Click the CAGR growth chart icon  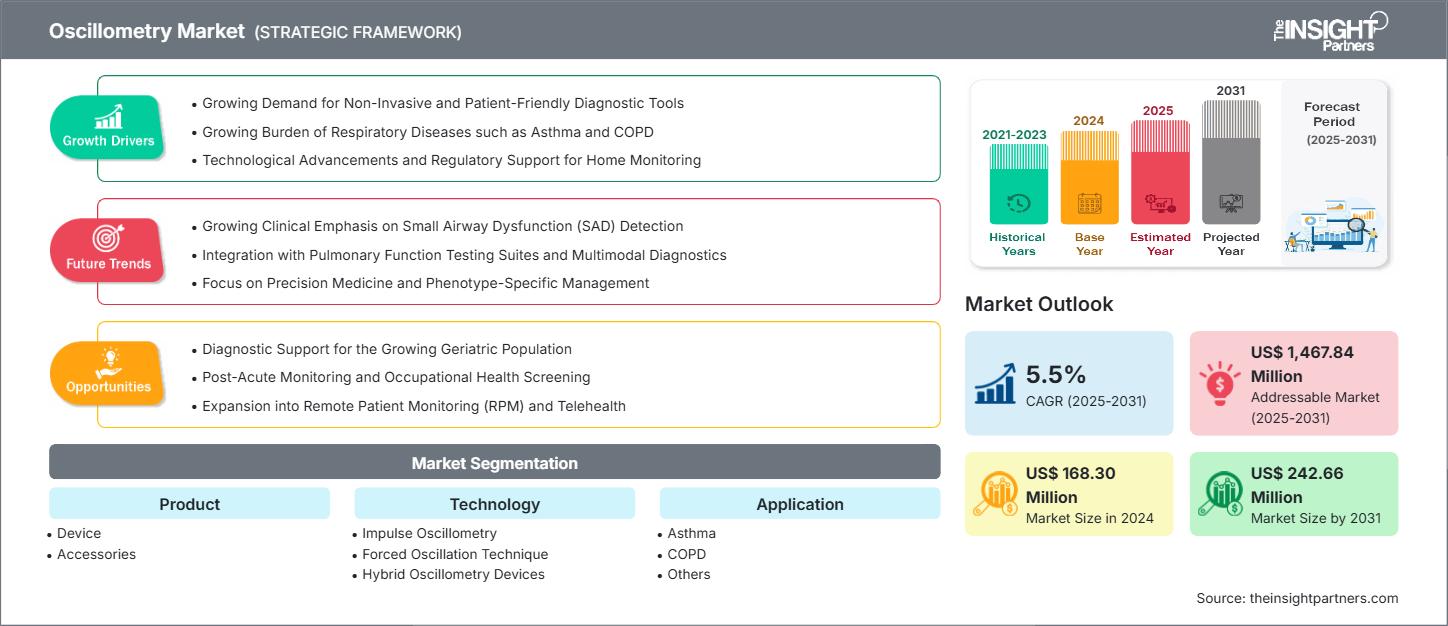tap(996, 383)
